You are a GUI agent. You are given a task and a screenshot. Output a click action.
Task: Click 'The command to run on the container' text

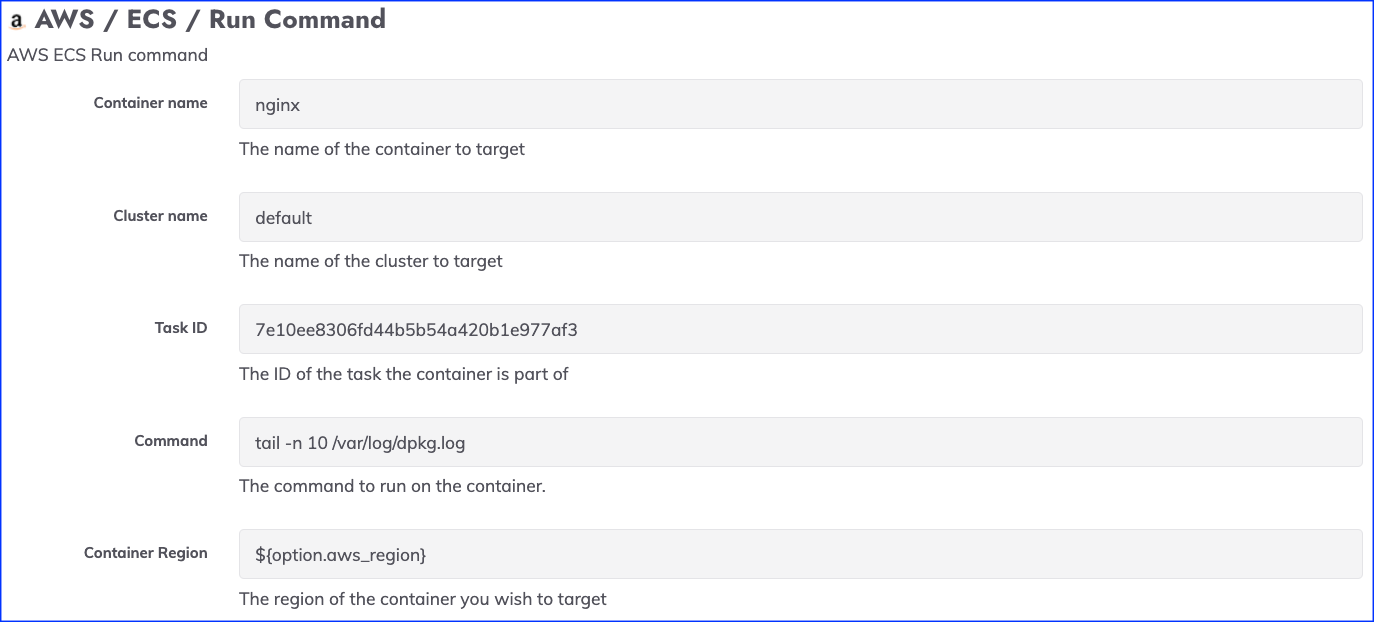pos(392,486)
